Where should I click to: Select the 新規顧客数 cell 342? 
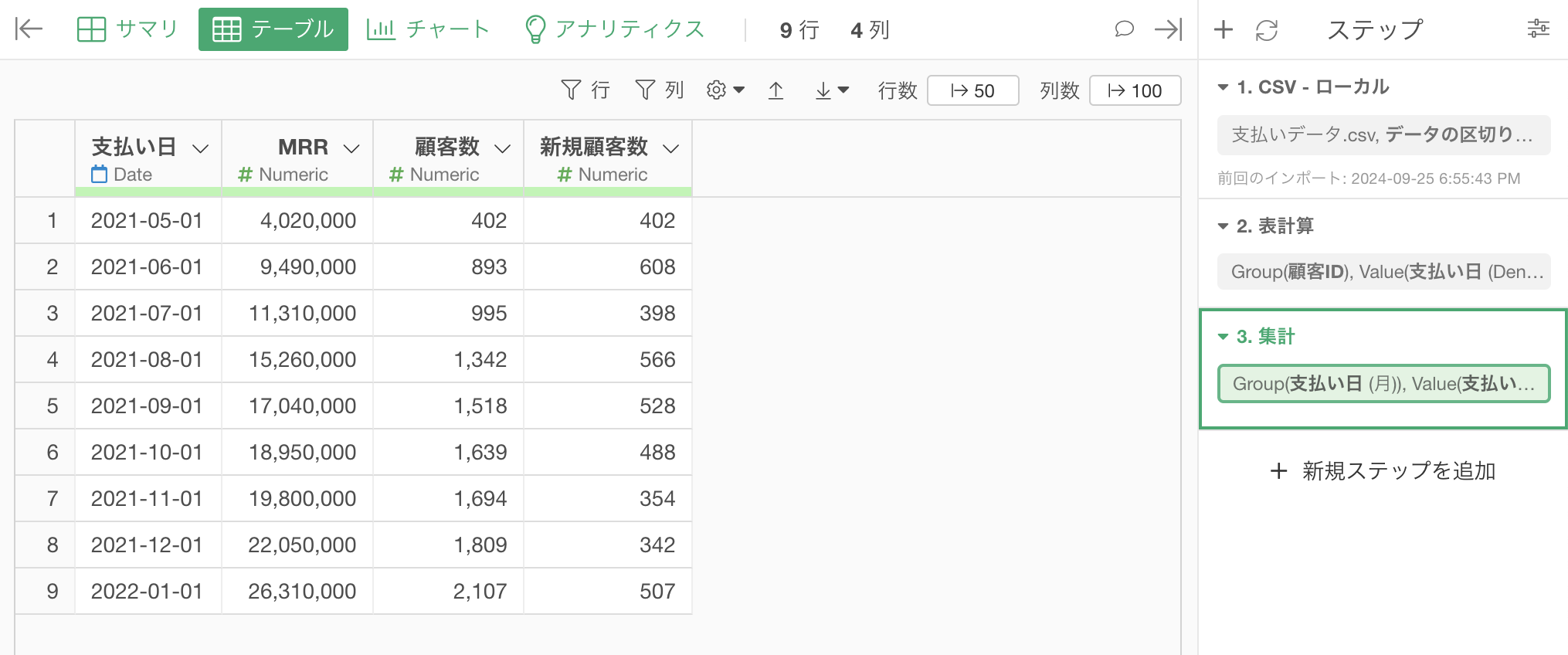[x=608, y=545]
